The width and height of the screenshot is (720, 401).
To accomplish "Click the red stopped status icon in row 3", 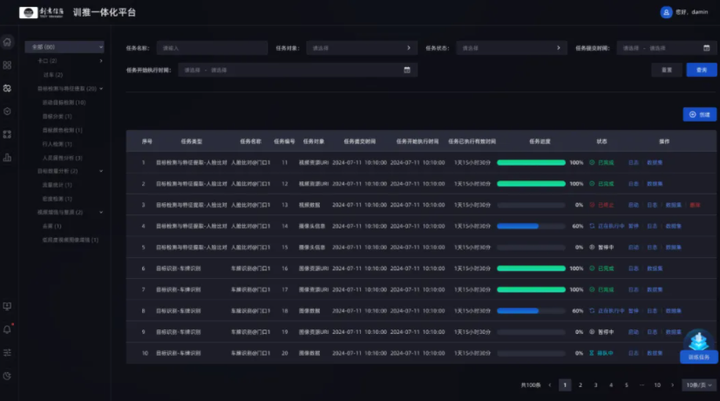I will click(592, 205).
